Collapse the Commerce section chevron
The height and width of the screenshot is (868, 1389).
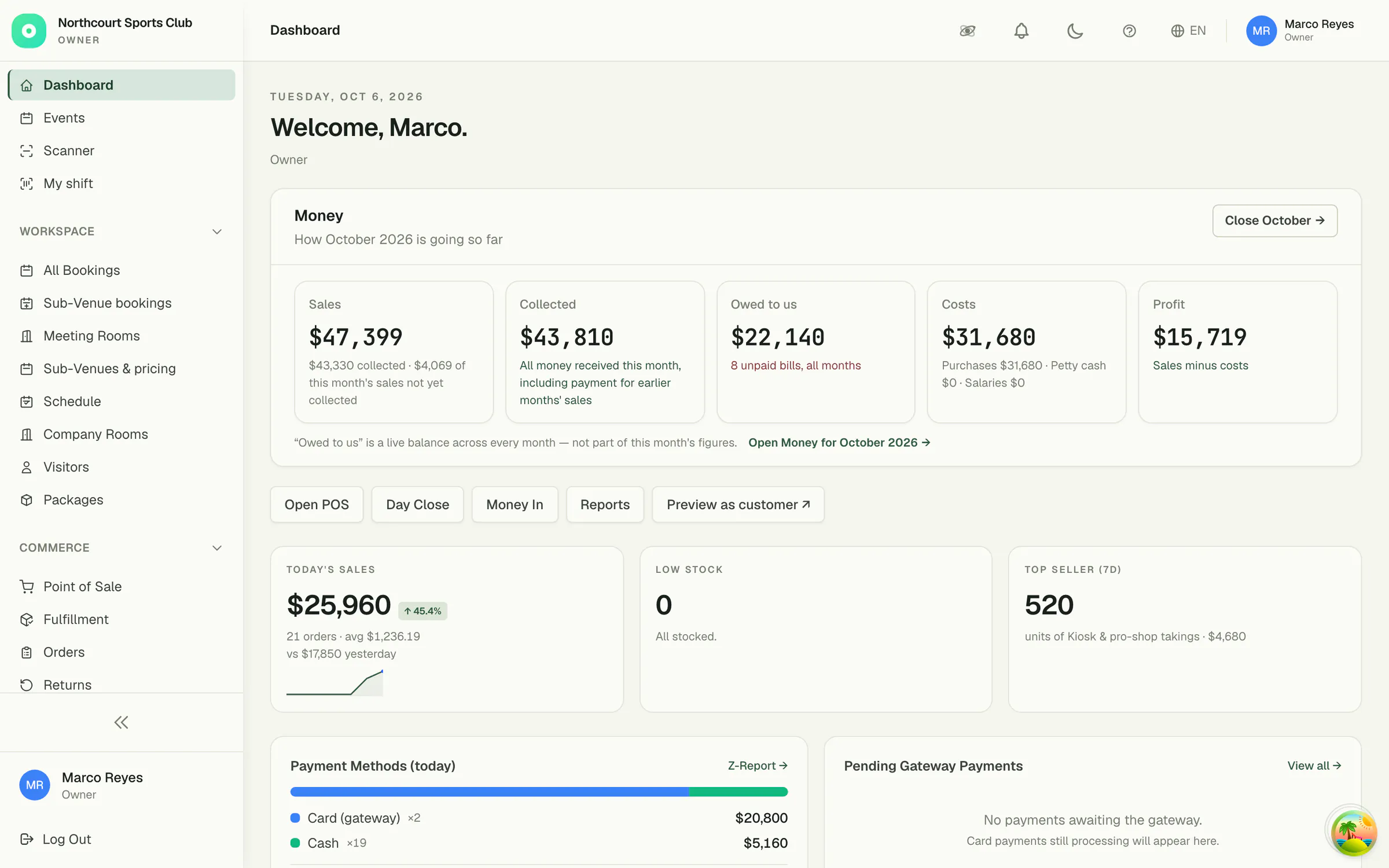pos(217,548)
